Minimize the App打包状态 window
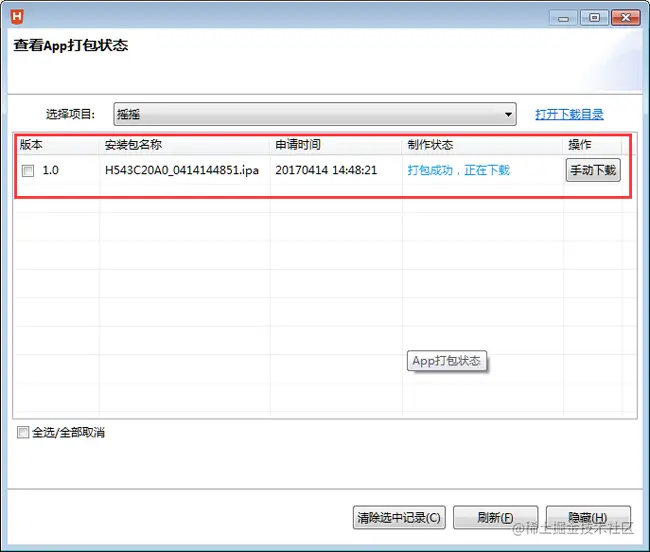 tap(563, 18)
